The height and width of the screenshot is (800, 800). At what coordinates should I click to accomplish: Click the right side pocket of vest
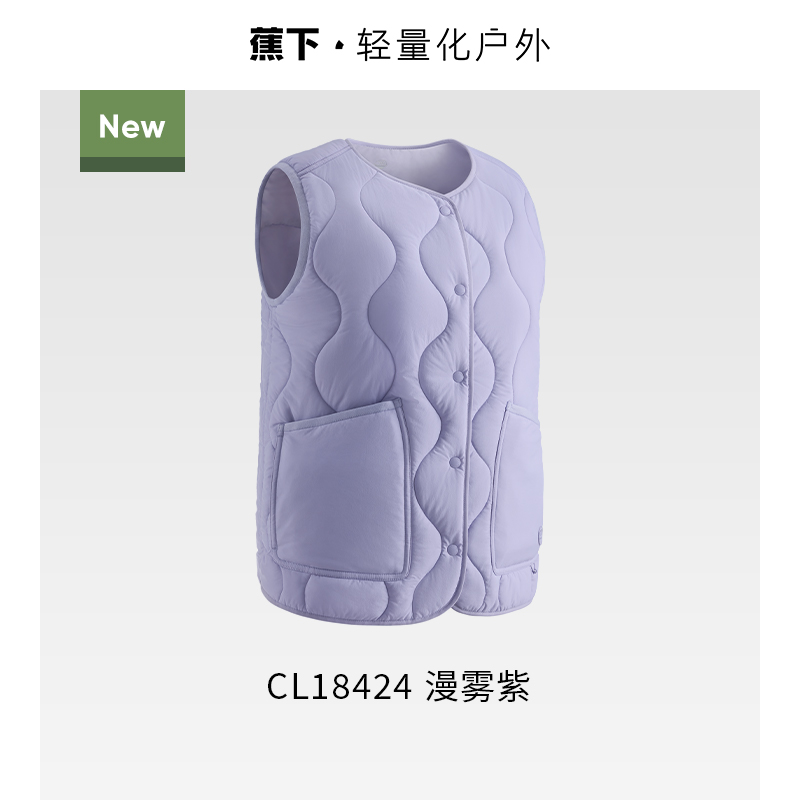[x=516, y=487]
